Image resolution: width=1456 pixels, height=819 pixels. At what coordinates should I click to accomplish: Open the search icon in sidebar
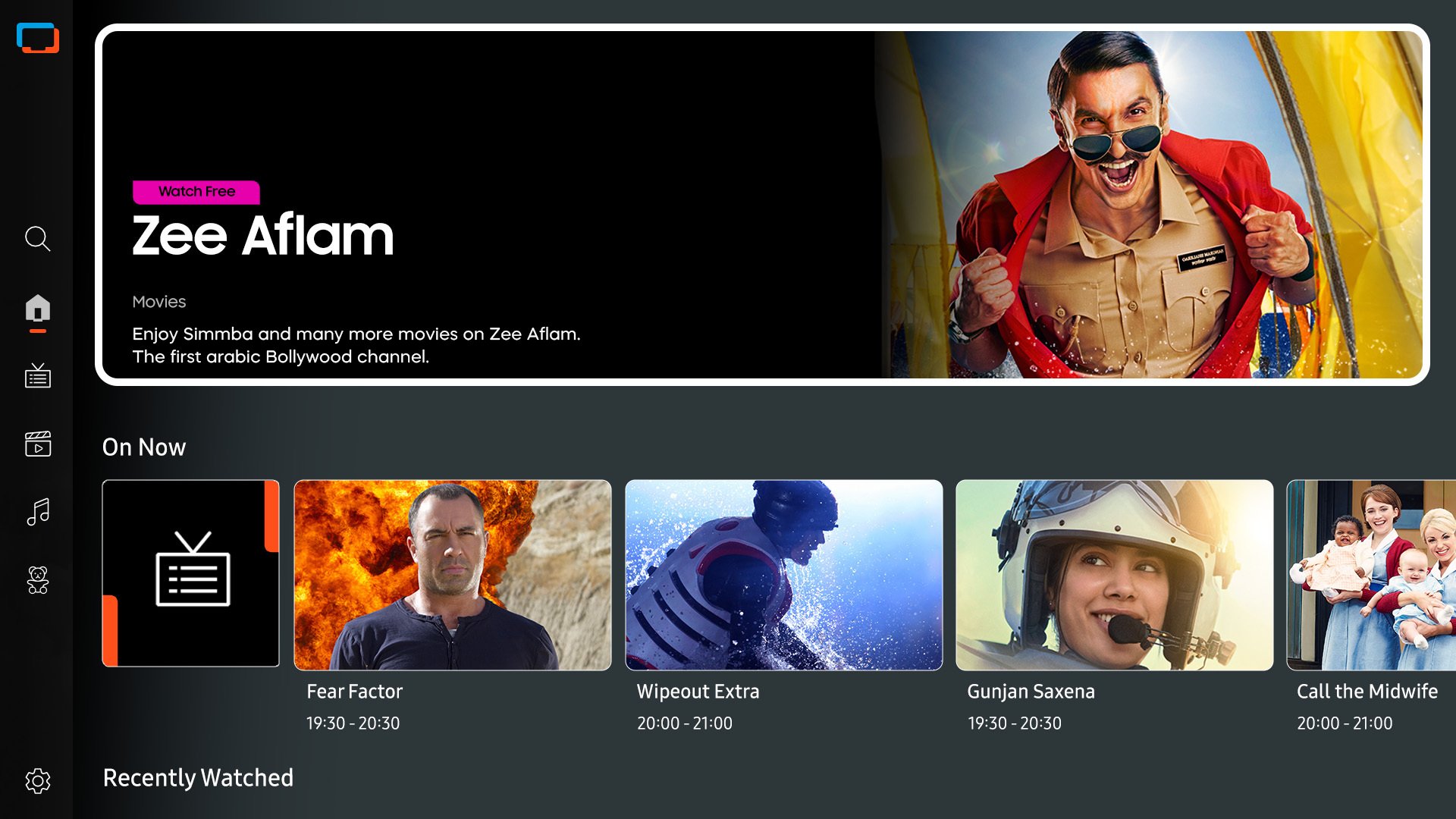coord(38,239)
